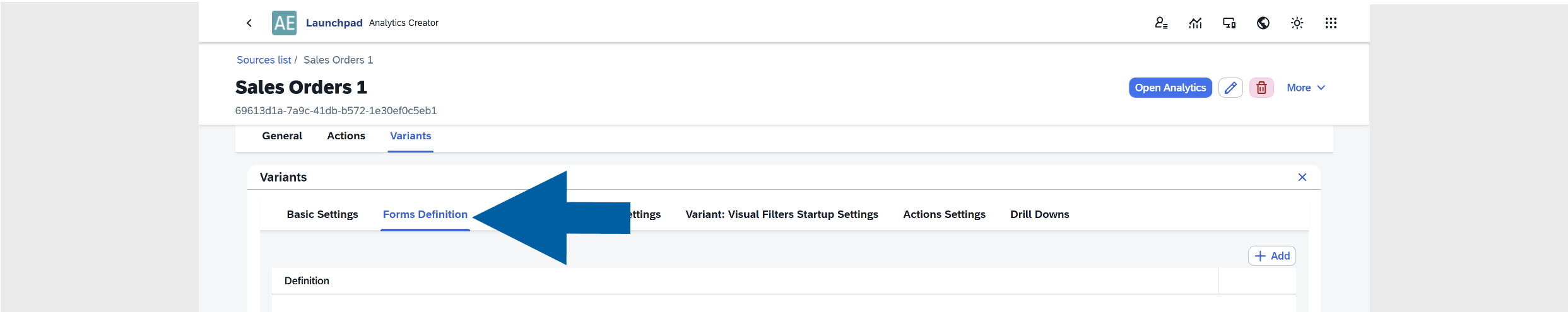This screenshot has height=312, width=1568.
Task: Open the nine-dot app grid menu
Action: tap(1331, 23)
